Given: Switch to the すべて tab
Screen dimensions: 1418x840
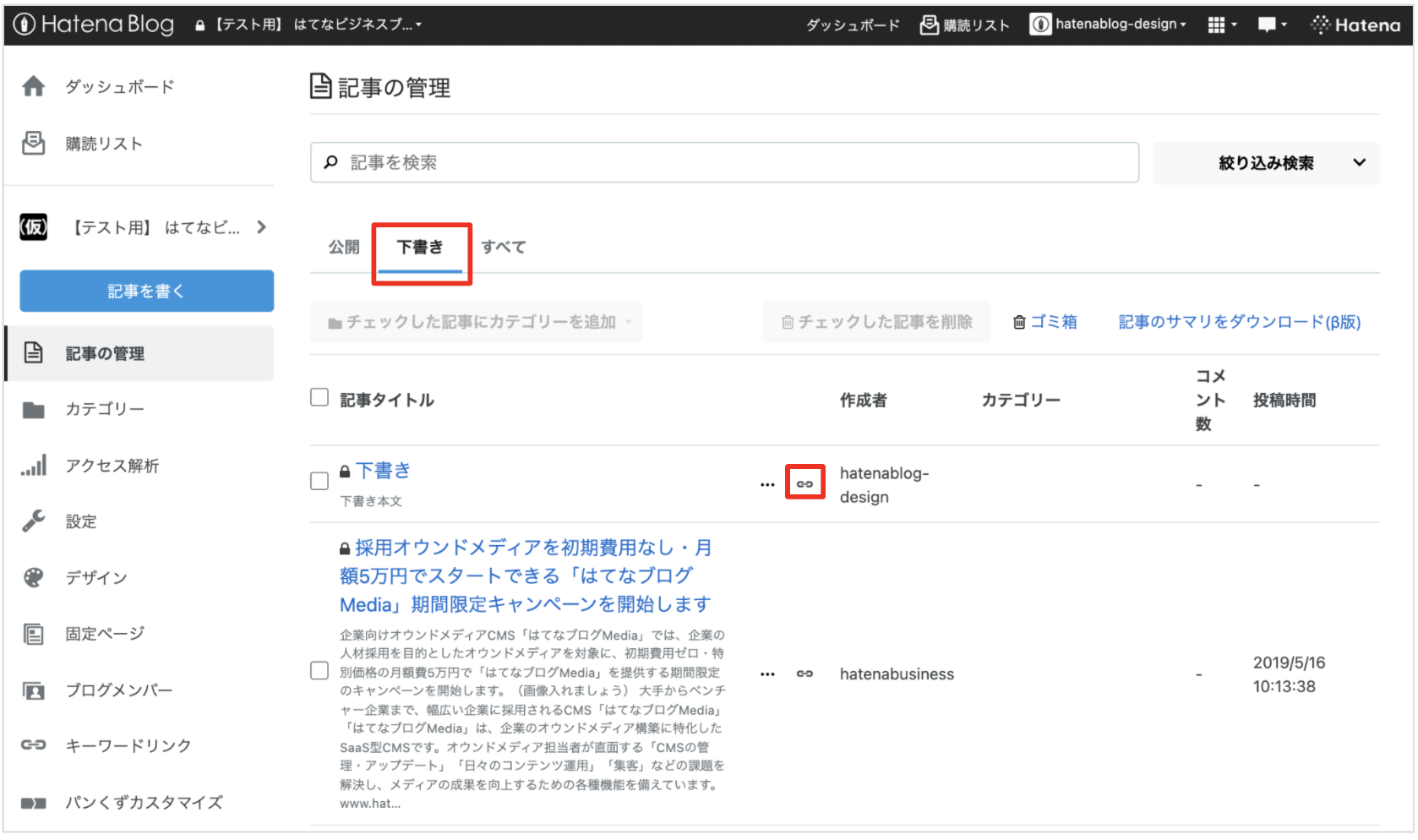Looking at the screenshot, I should [x=503, y=247].
